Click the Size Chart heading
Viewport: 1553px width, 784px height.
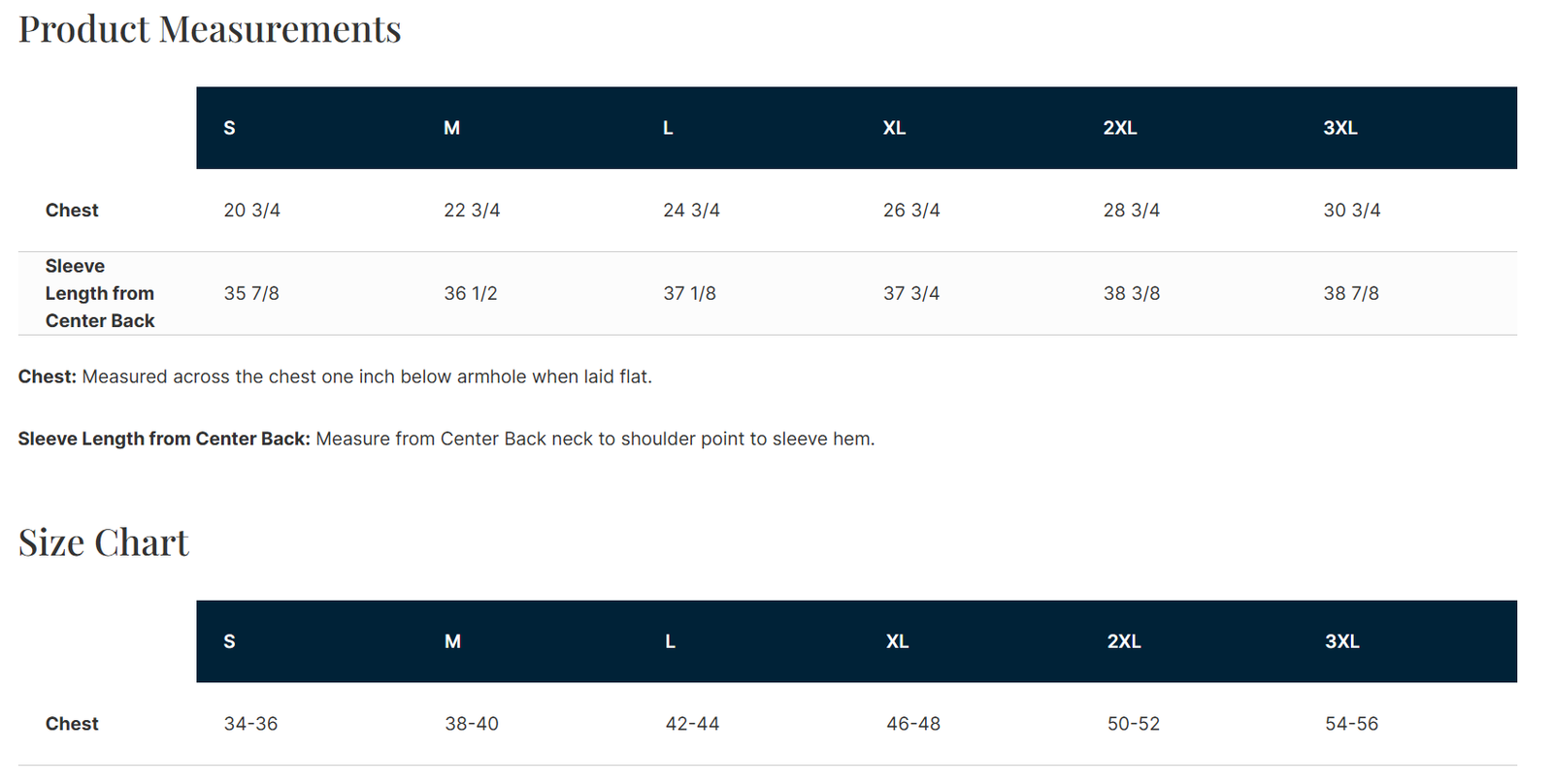click(x=104, y=543)
